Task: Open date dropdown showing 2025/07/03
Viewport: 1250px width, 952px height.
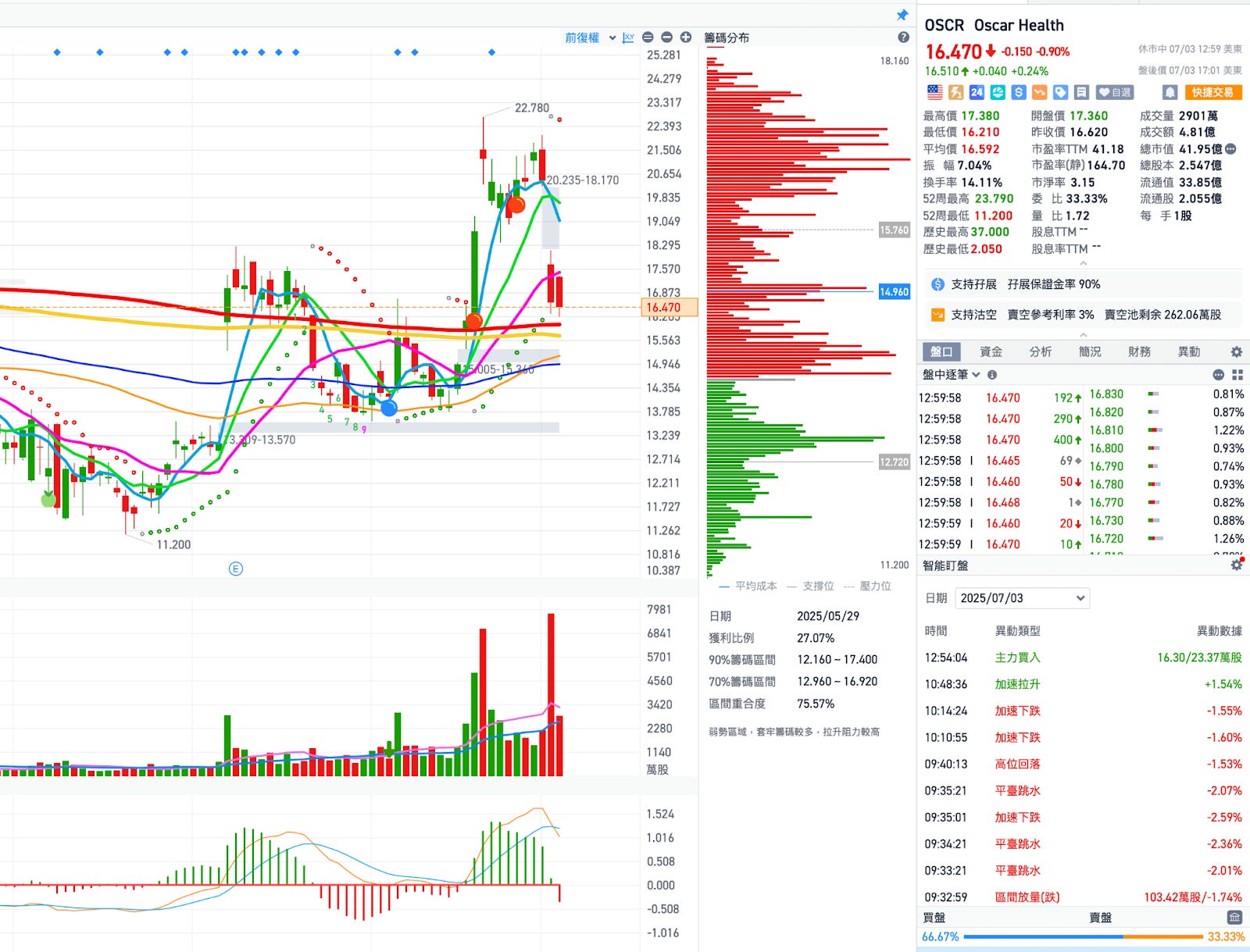Action: (1022, 598)
